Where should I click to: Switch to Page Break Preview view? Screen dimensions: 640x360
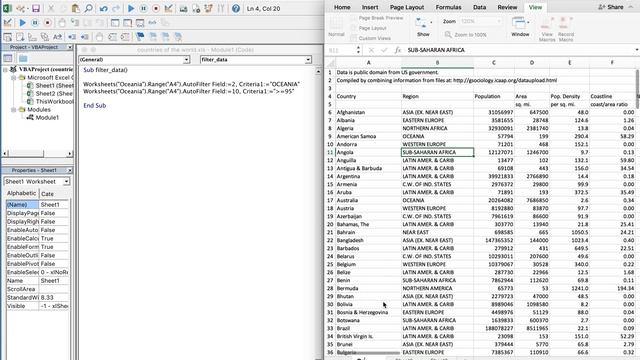[377, 18]
